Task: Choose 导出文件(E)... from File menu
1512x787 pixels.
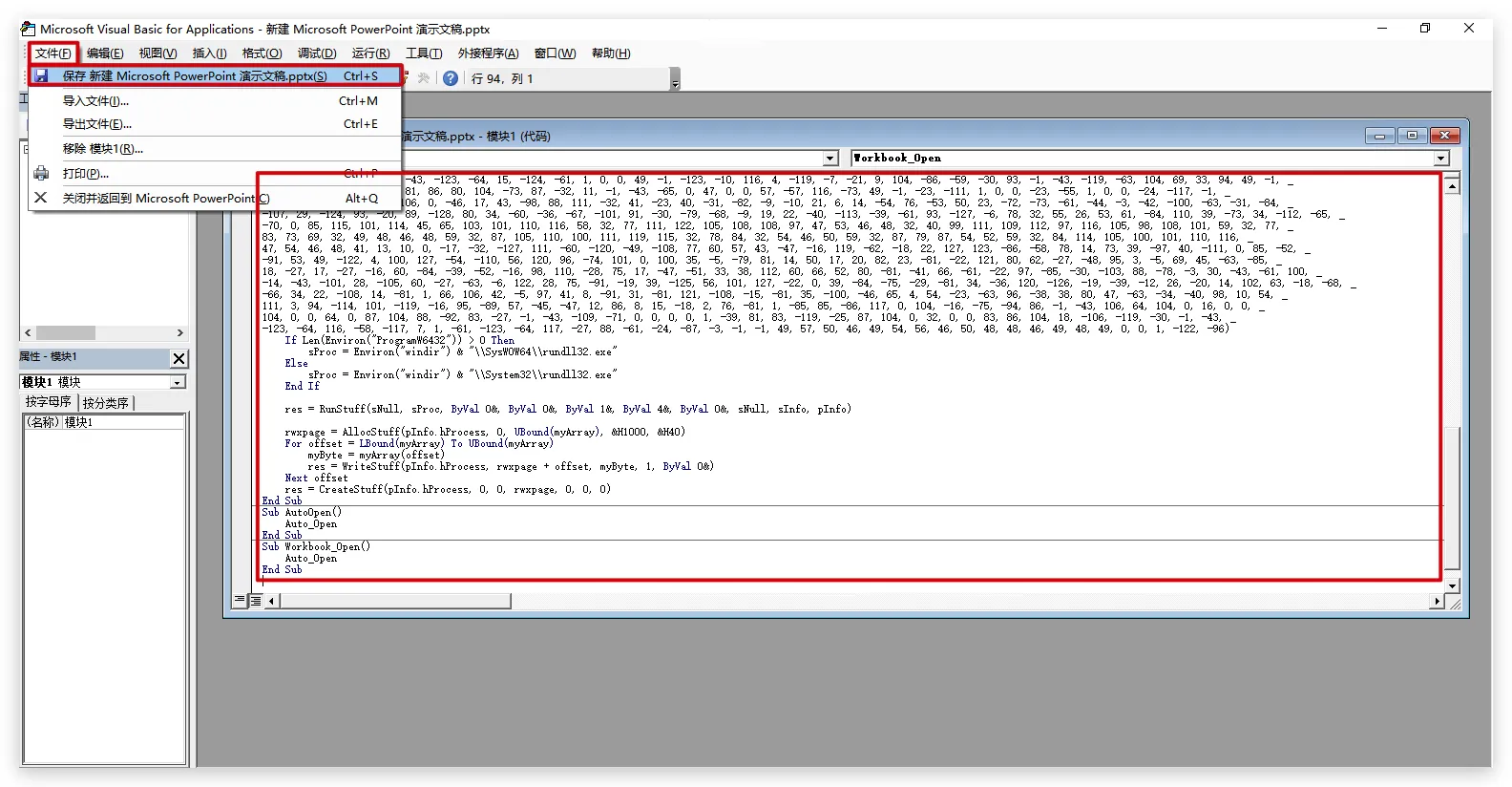Action: 215,124
